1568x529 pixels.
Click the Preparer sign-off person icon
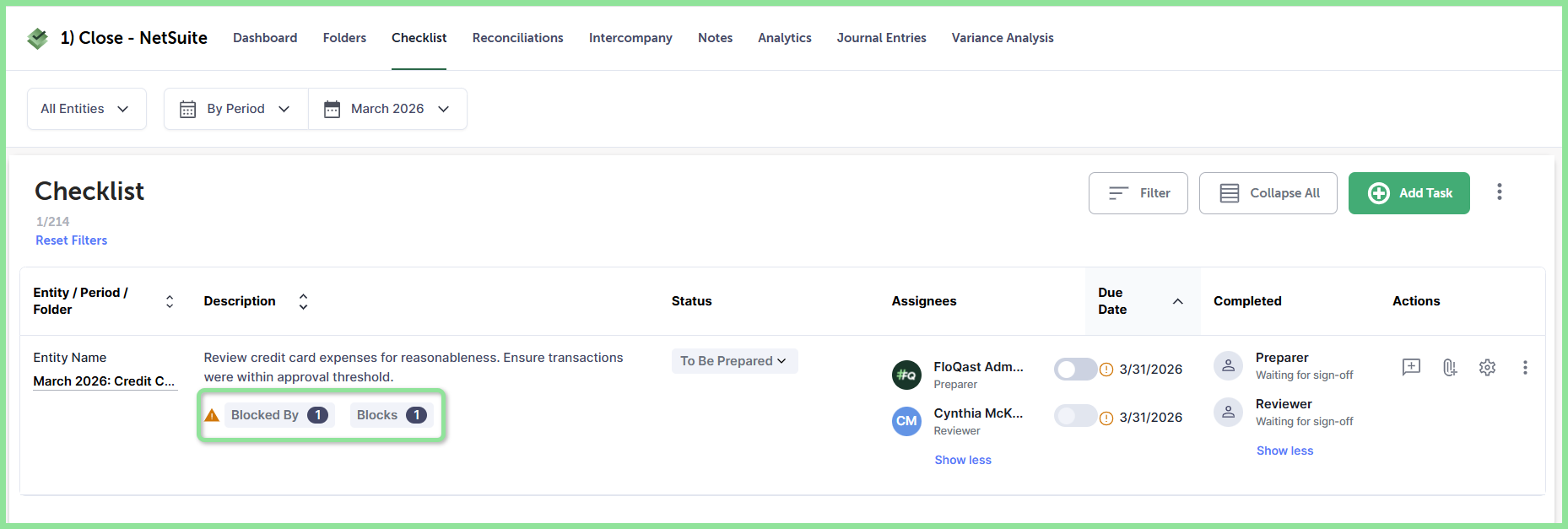(1228, 365)
